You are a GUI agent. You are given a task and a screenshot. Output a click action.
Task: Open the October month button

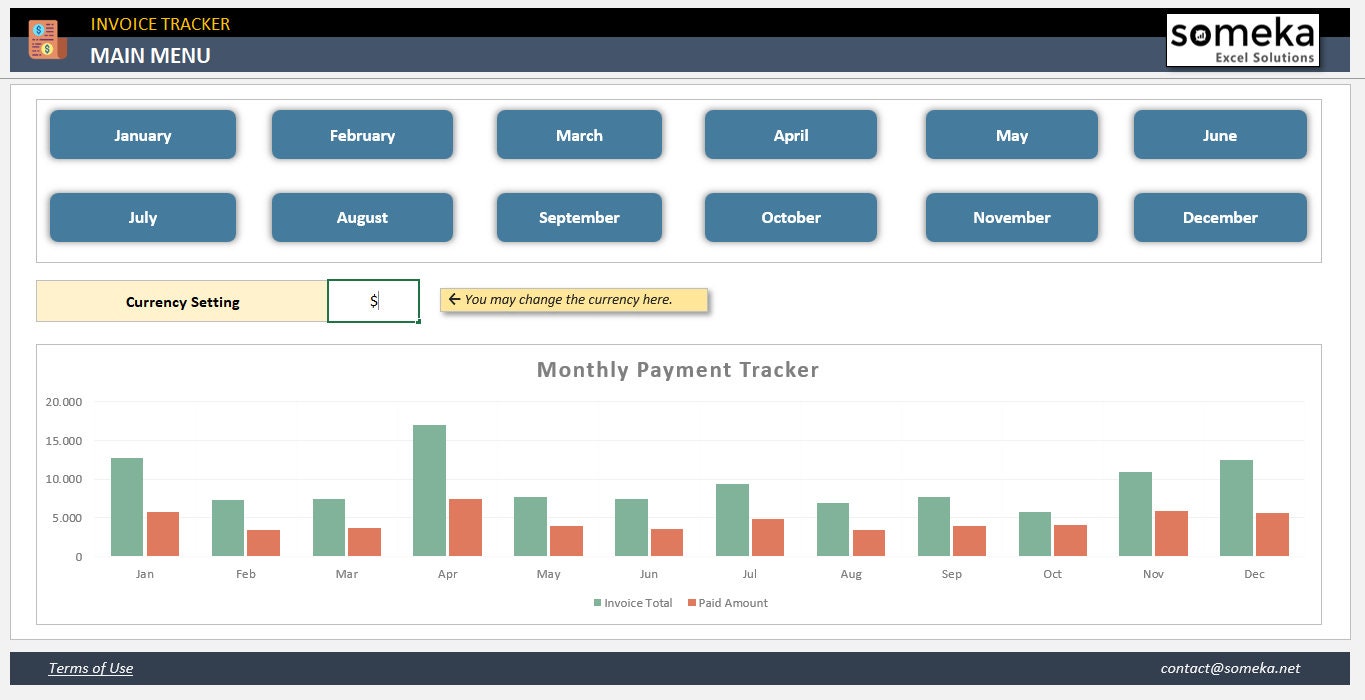click(791, 217)
